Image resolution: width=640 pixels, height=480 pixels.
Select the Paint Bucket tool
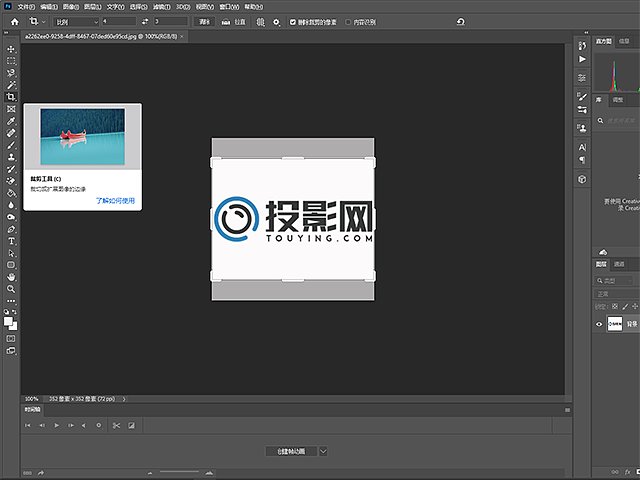[x=11, y=193]
